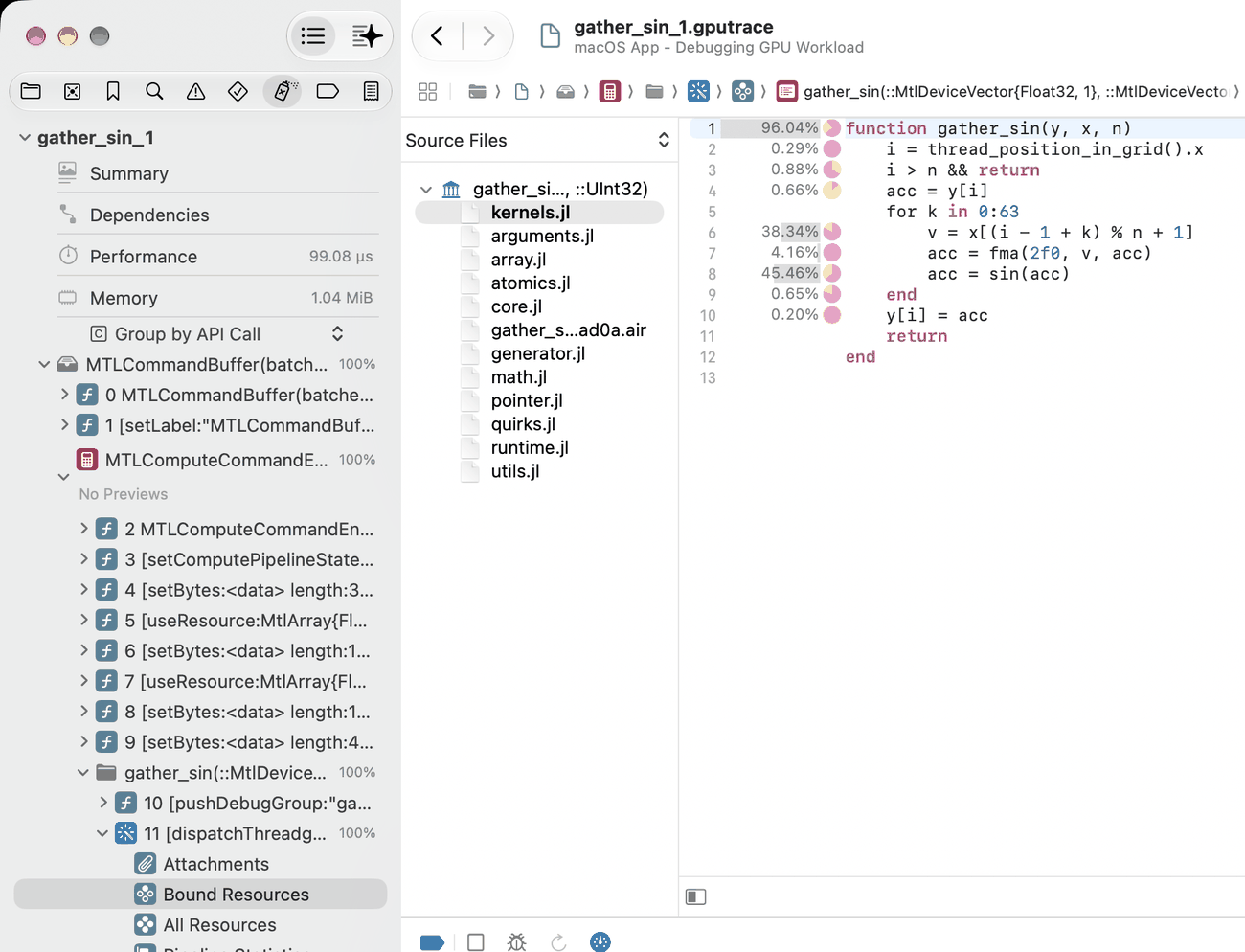
Task: Click the square button in debug bar
Action: [x=475, y=942]
